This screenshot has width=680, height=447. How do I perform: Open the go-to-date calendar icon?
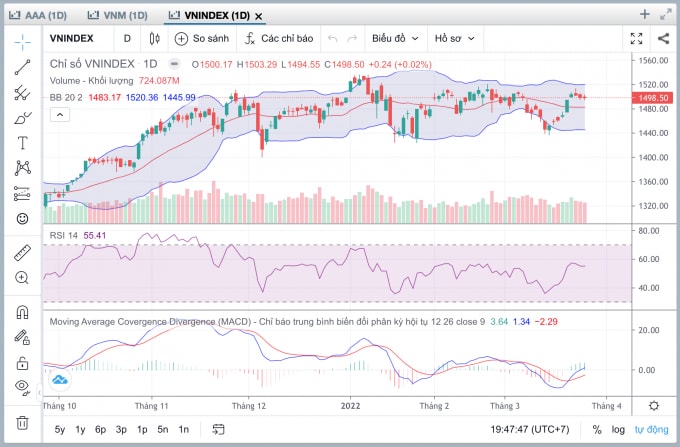tap(218, 430)
